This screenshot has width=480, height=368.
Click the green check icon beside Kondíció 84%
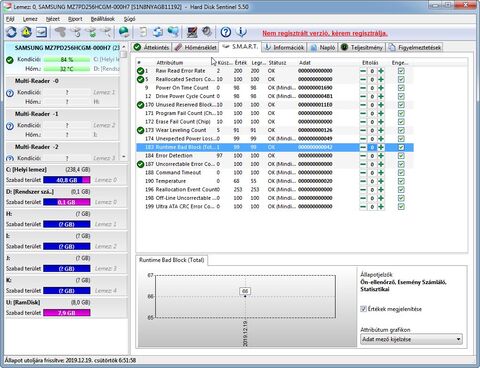point(10,60)
